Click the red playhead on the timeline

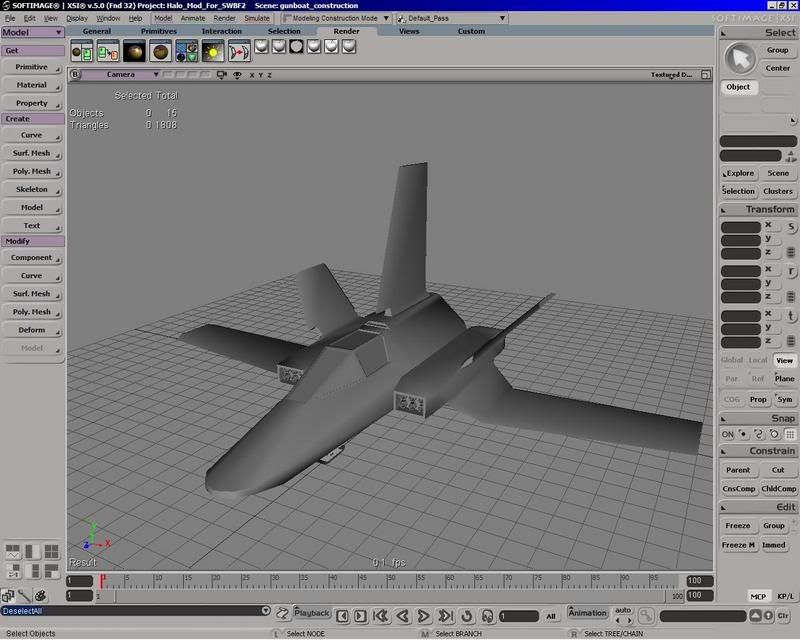[x=103, y=580]
